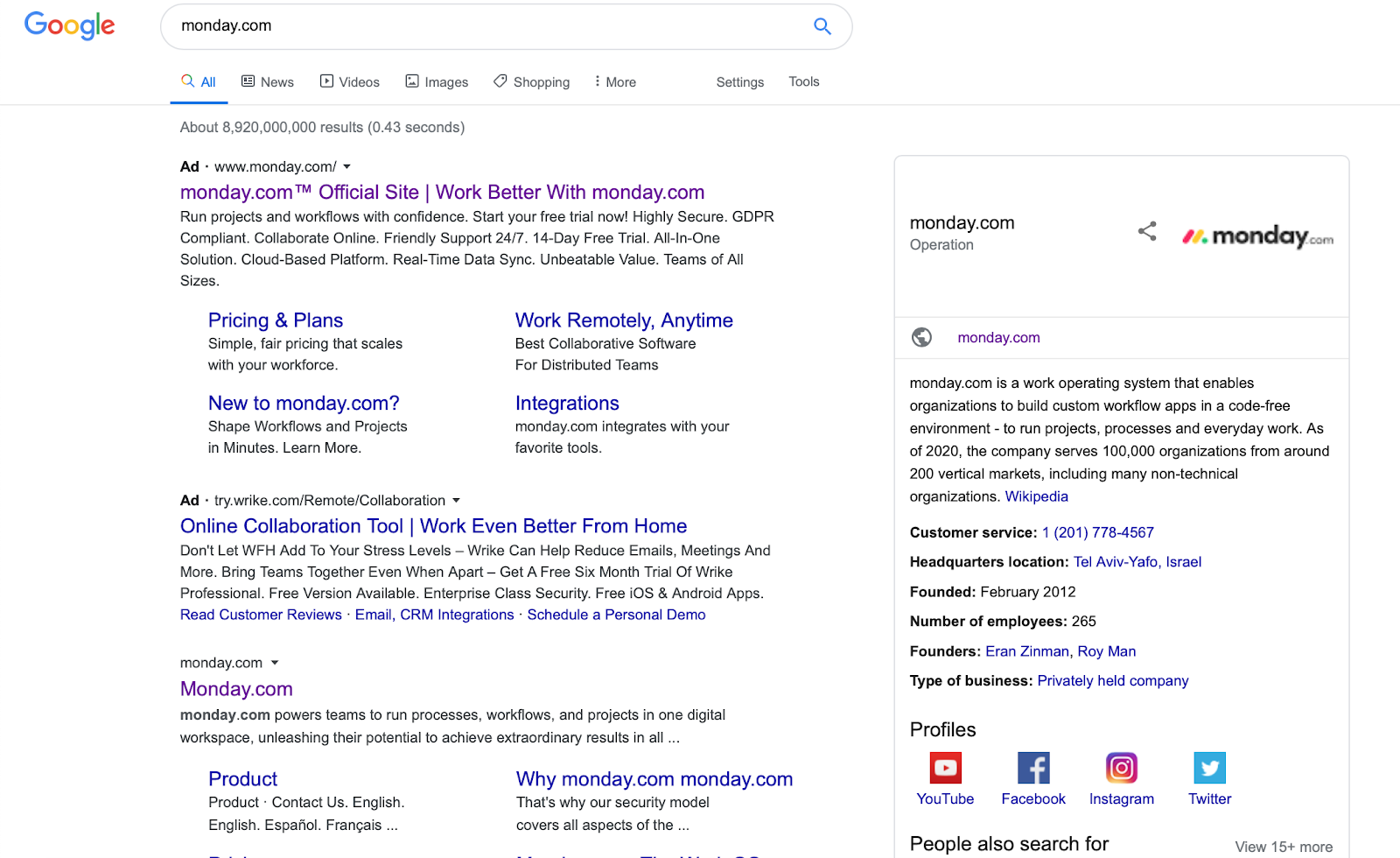Image resolution: width=1400 pixels, height=858 pixels.
Task: Click Read Customer Reviews link
Action: pos(261,615)
